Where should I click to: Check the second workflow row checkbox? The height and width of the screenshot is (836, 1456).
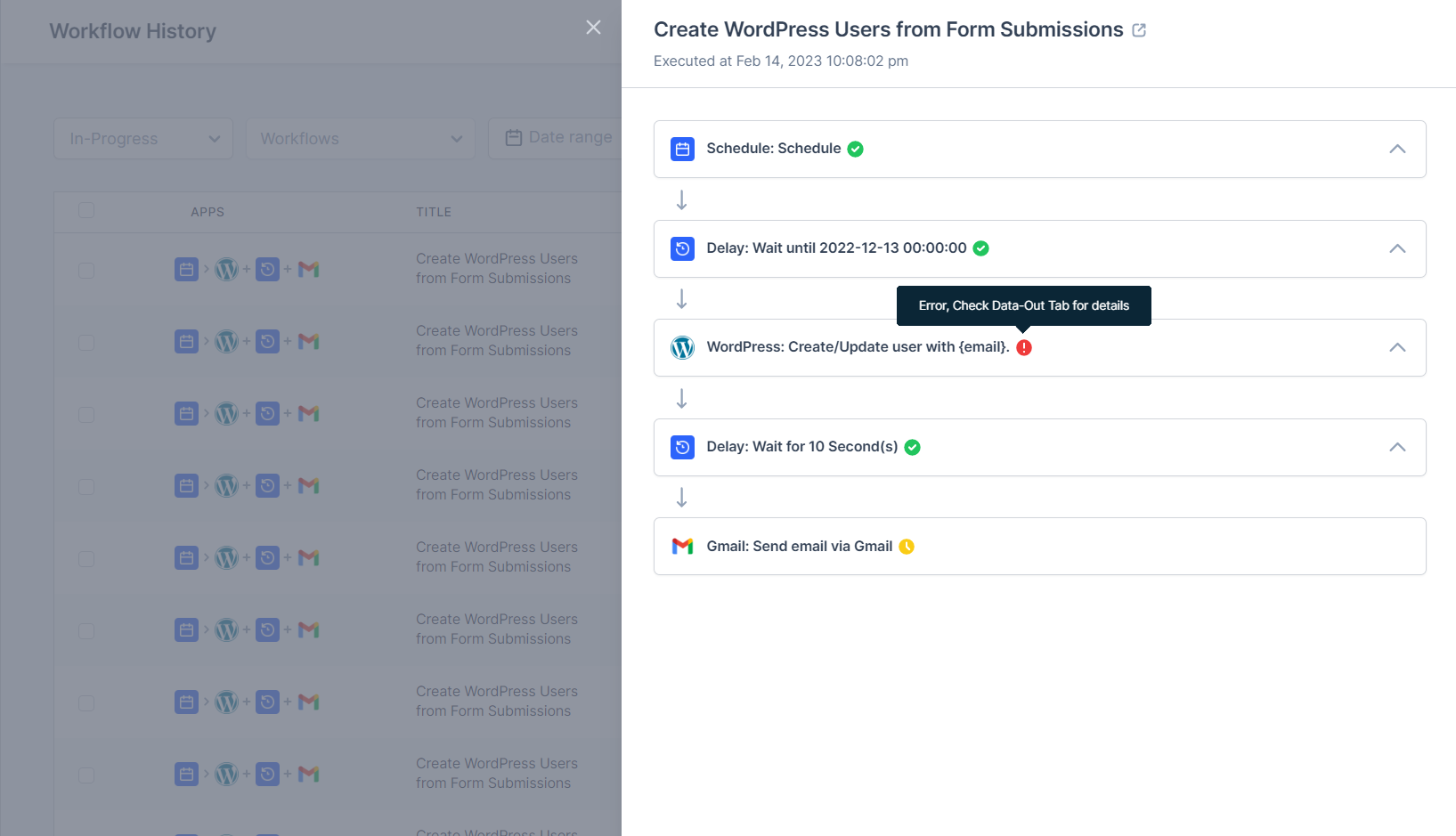click(x=86, y=342)
